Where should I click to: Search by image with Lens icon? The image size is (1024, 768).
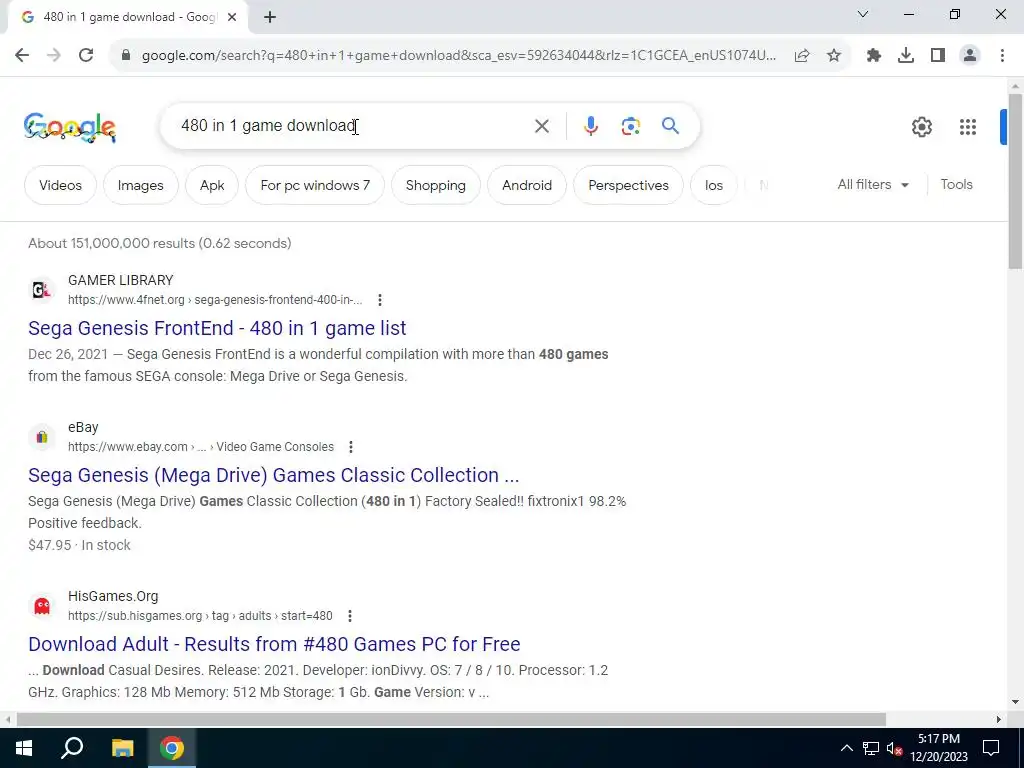point(630,126)
